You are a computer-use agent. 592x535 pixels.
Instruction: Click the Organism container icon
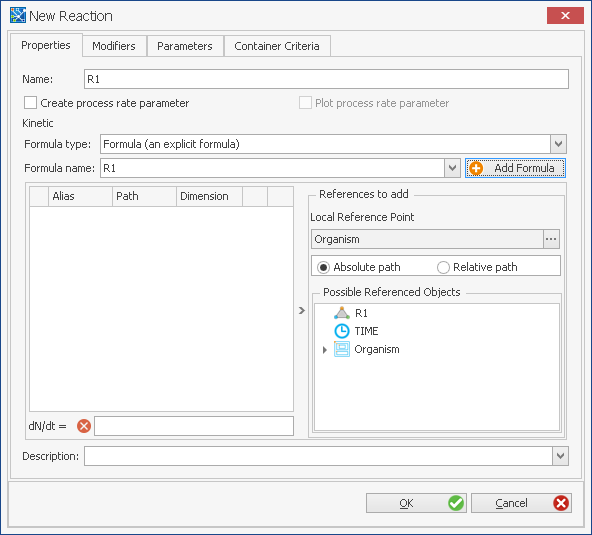tap(342, 349)
